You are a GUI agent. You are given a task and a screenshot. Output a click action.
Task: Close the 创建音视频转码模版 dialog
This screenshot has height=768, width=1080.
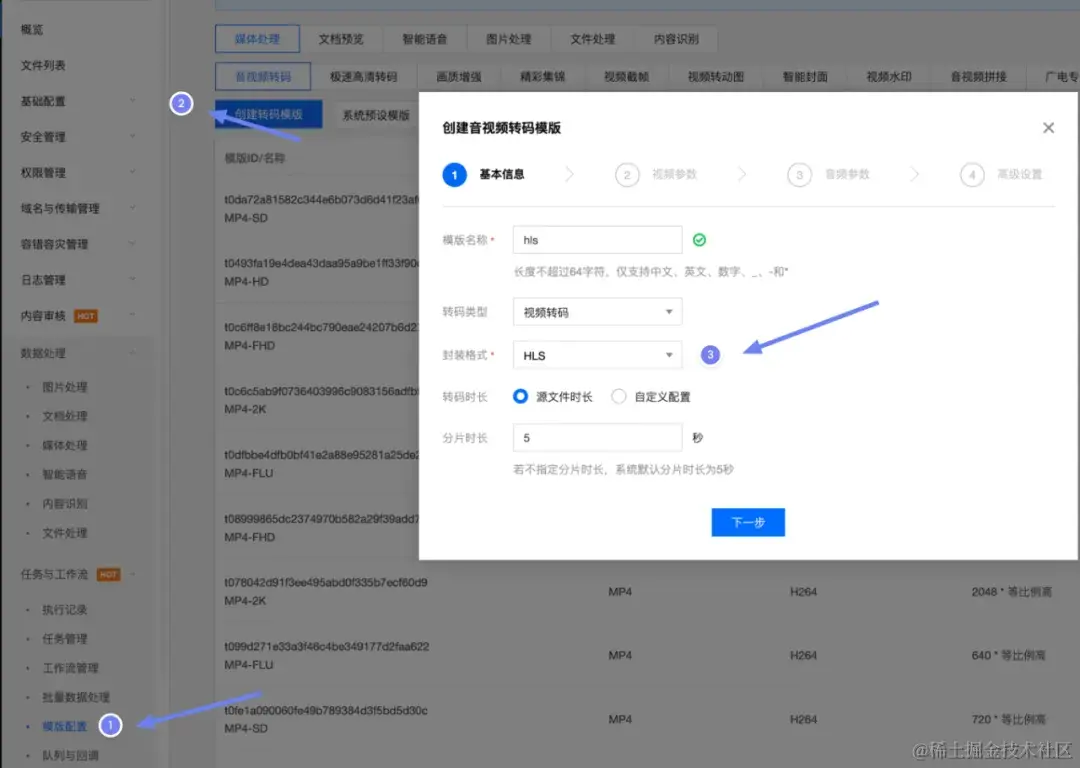pos(1048,127)
